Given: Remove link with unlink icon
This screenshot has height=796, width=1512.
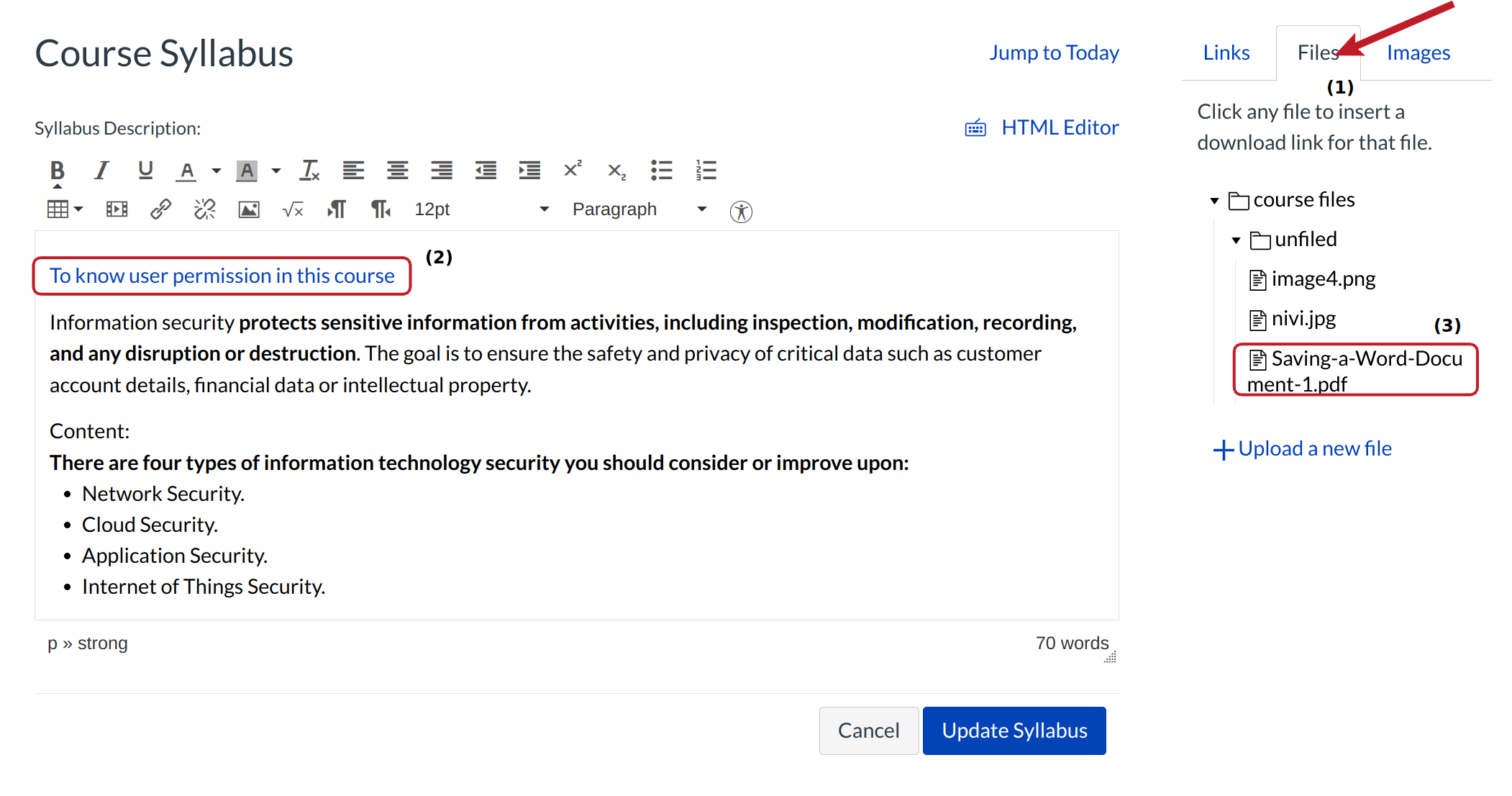Looking at the screenshot, I should tap(205, 209).
